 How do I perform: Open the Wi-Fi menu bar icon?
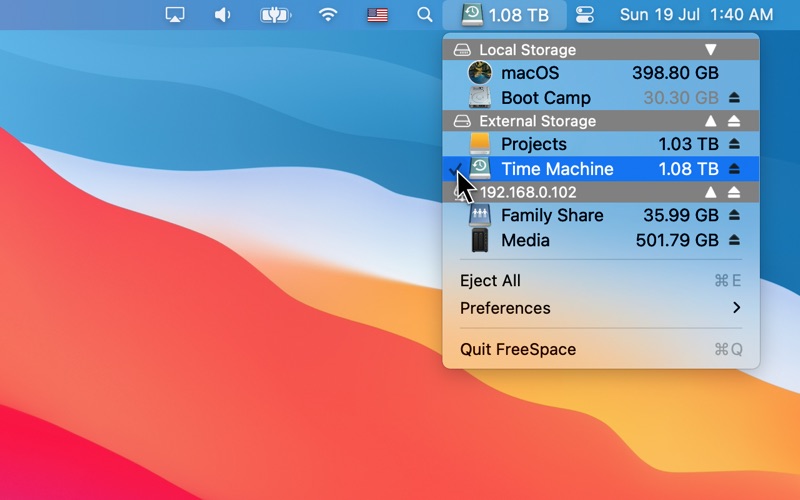coord(328,14)
